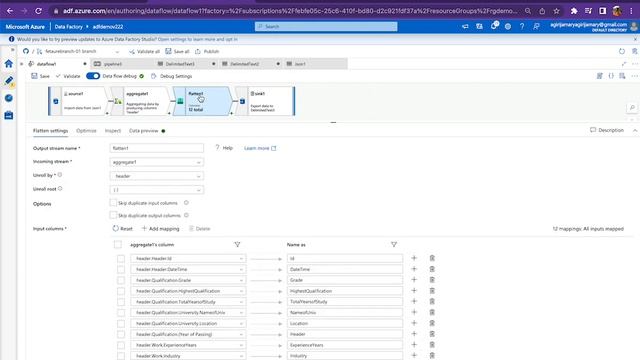Viewport: 640px width, 360px height.
Task: Tick the checkbox for header.Header.DateTime row
Action: coord(121,269)
